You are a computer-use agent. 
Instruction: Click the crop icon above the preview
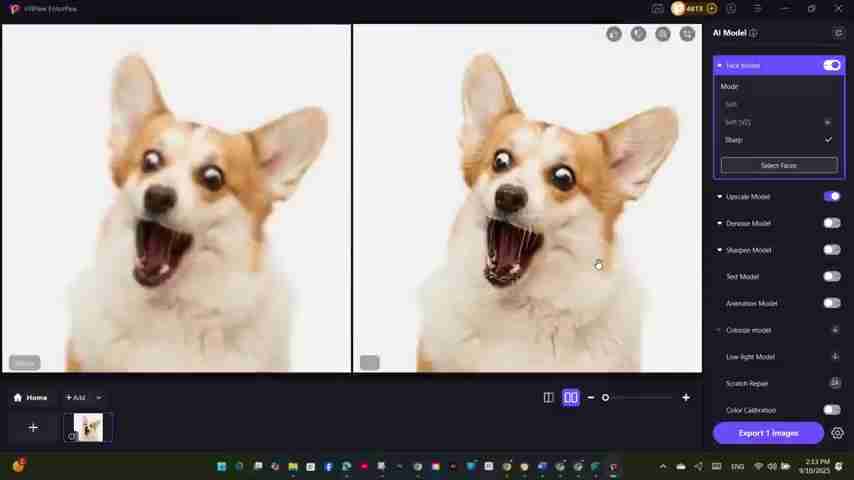pyautogui.click(x=687, y=34)
